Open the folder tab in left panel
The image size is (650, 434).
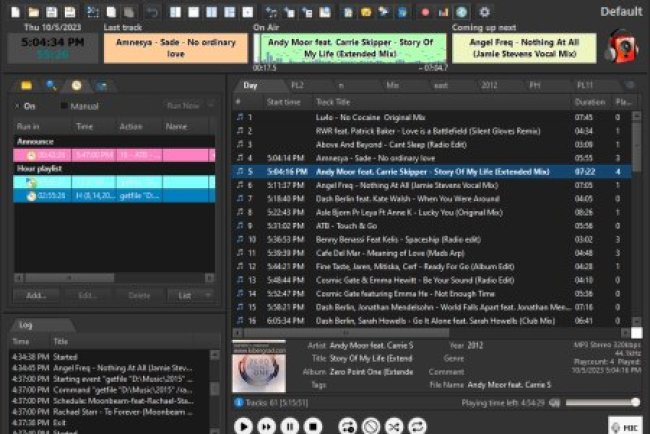tap(27, 85)
